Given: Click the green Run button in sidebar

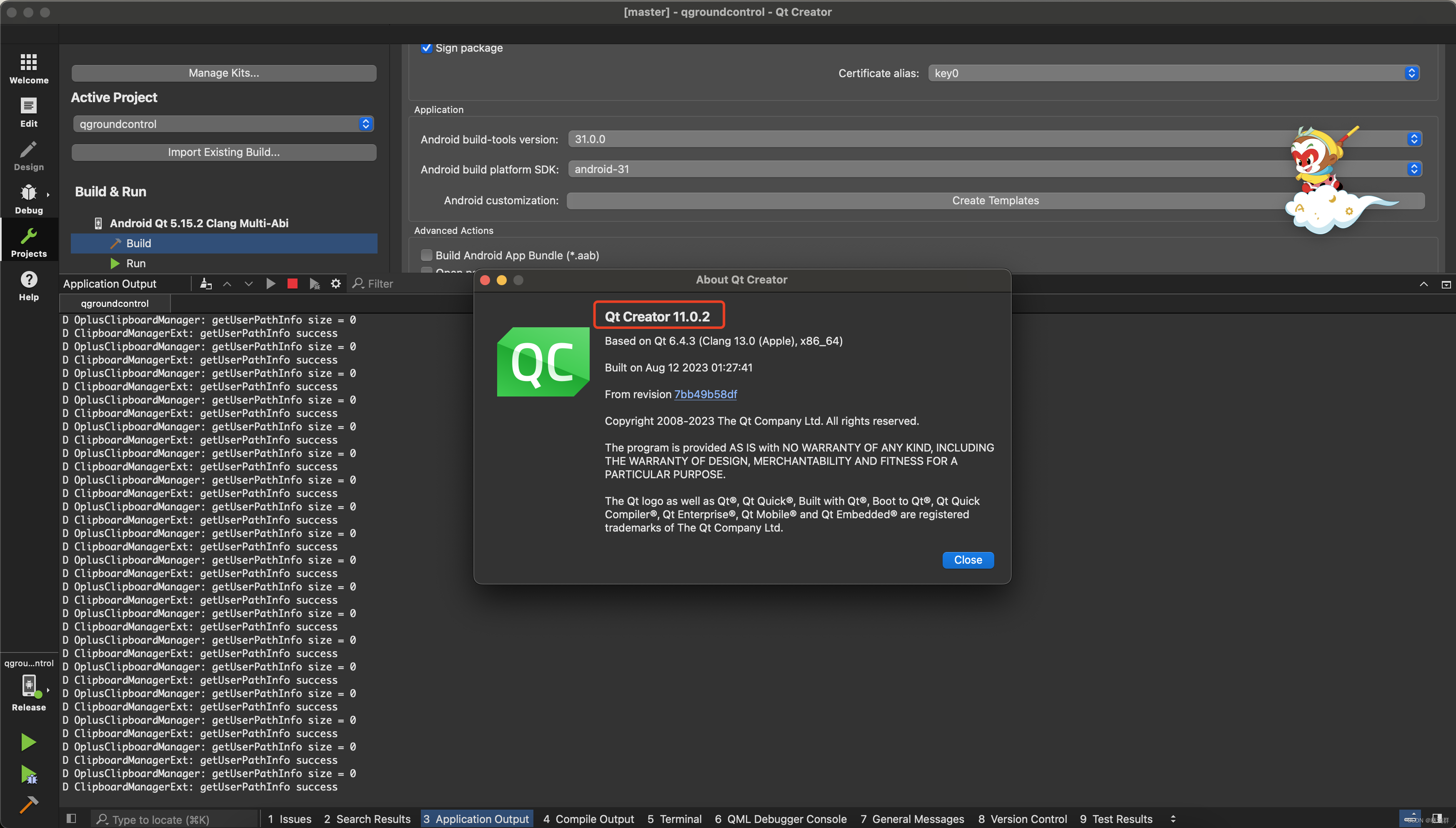Looking at the screenshot, I should coord(28,742).
